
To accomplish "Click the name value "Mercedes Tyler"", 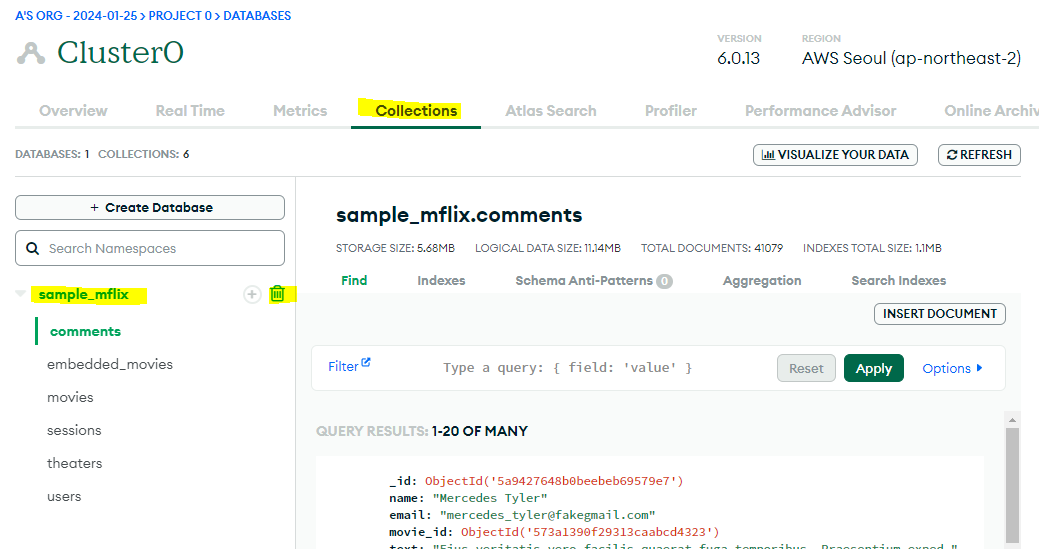I will 490,498.
